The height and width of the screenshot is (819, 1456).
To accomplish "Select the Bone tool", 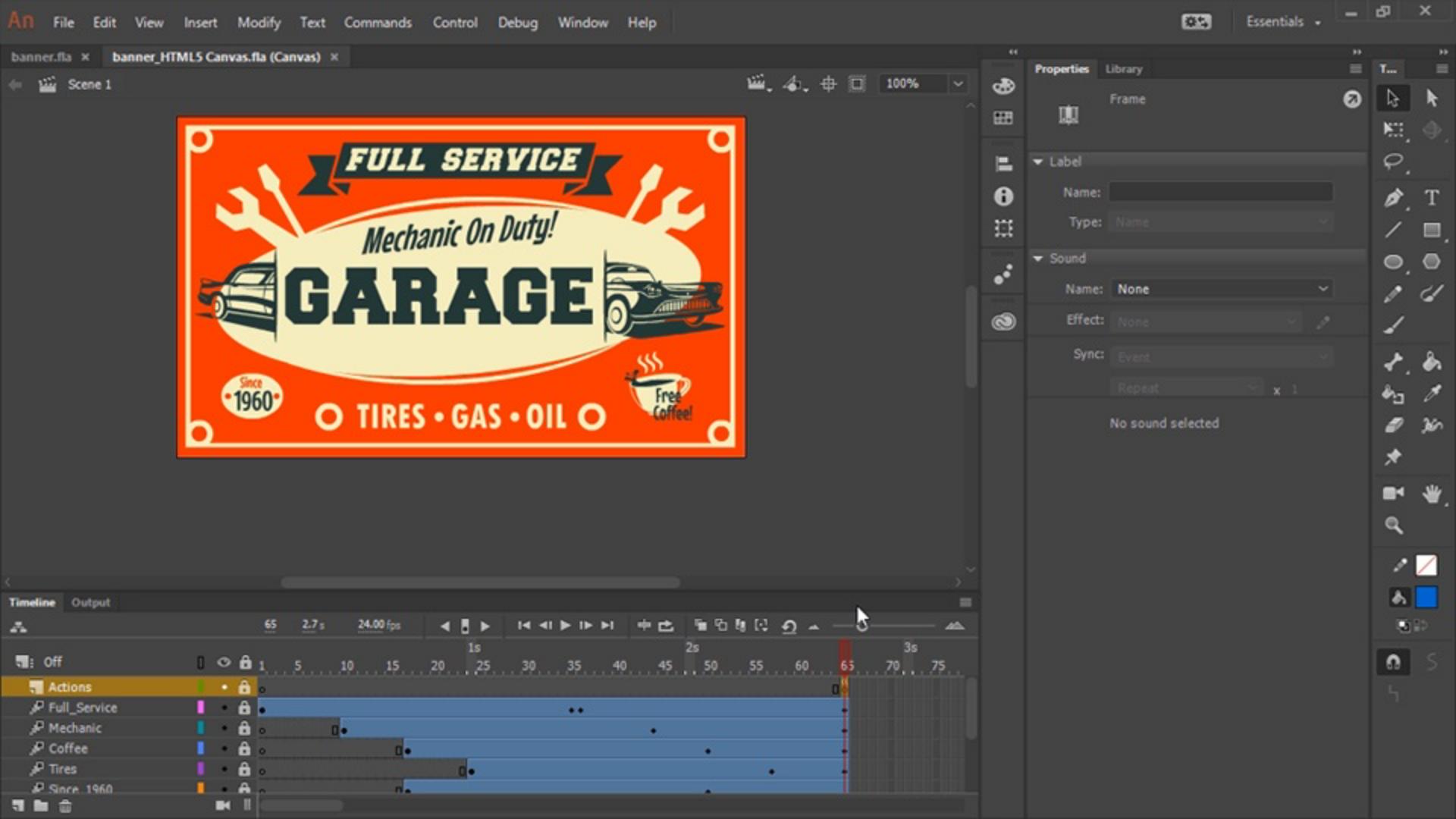I will (x=1395, y=362).
